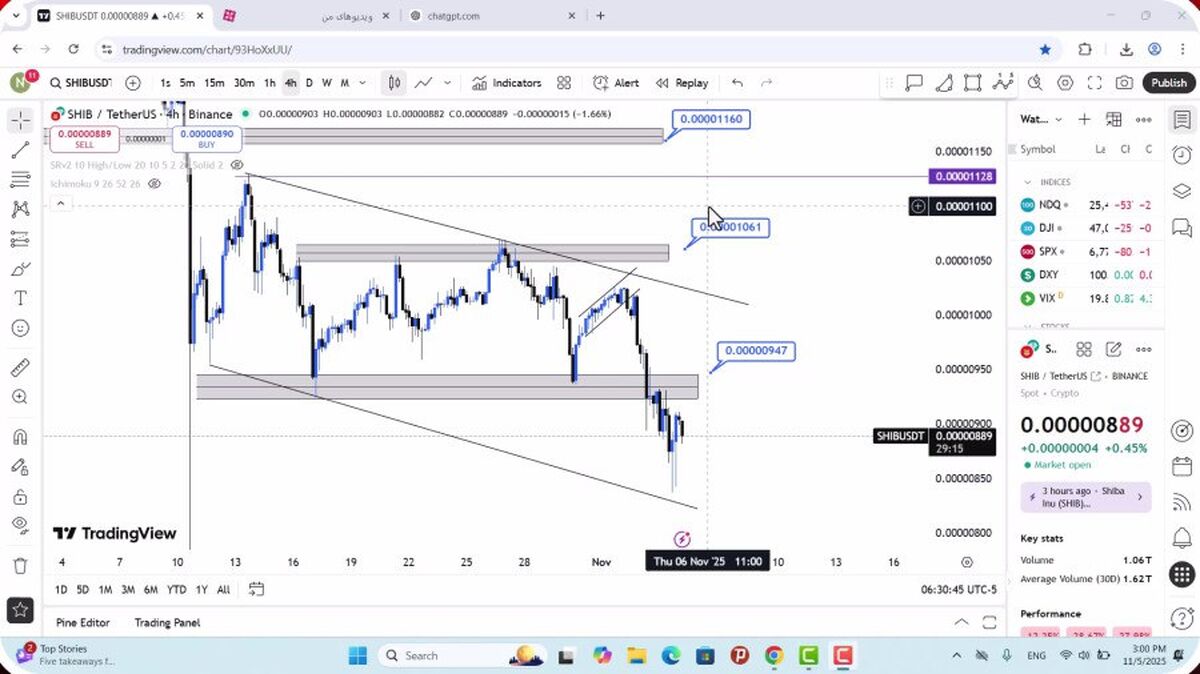Click the Publish button
The height and width of the screenshot is (674, 1200).
(x=1168, y=83)
